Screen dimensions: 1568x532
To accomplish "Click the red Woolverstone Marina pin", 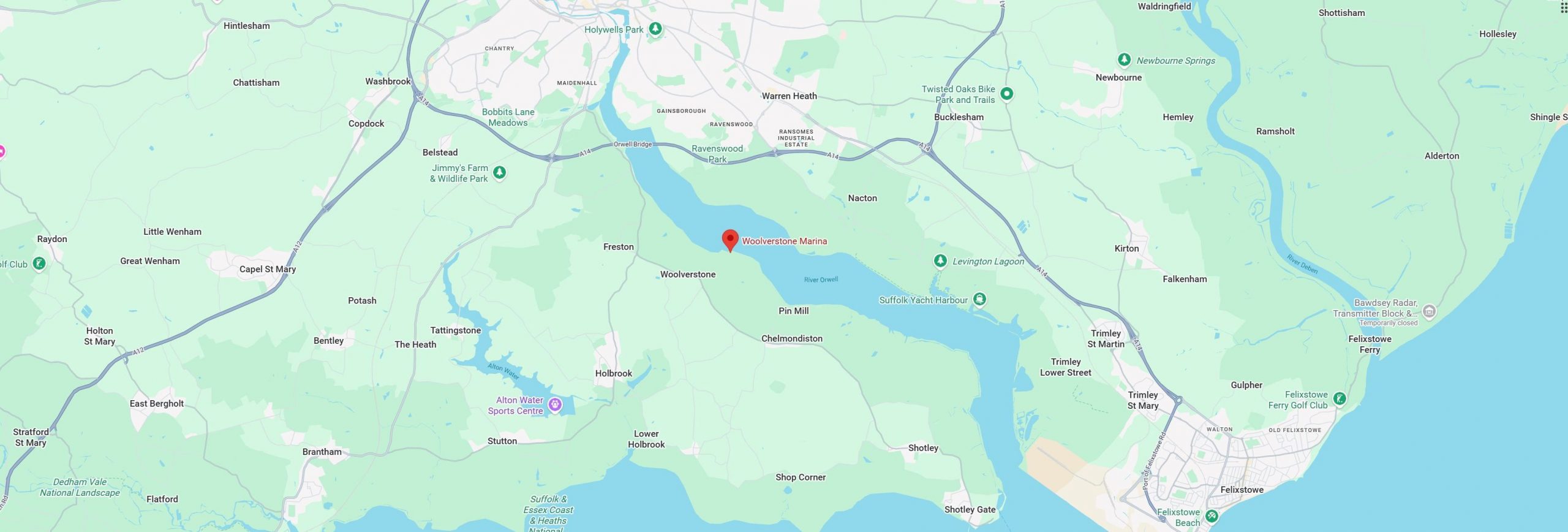I will 730,240.
